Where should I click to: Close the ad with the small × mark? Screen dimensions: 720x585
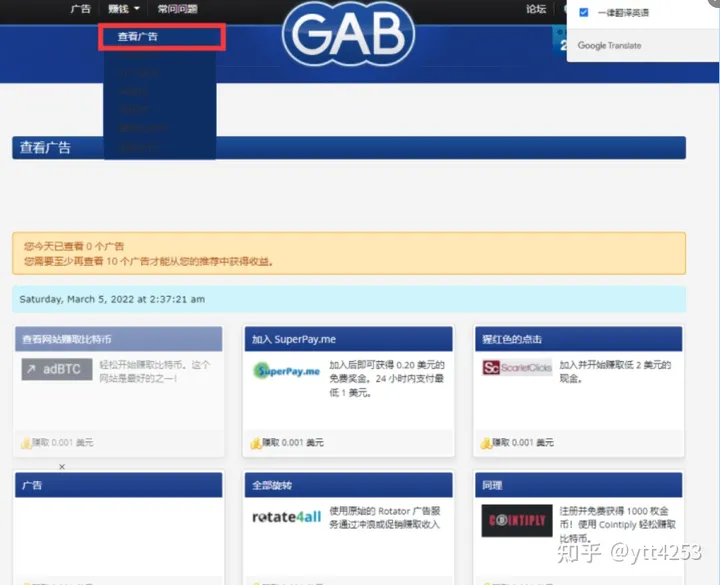(x=62, y=467)
